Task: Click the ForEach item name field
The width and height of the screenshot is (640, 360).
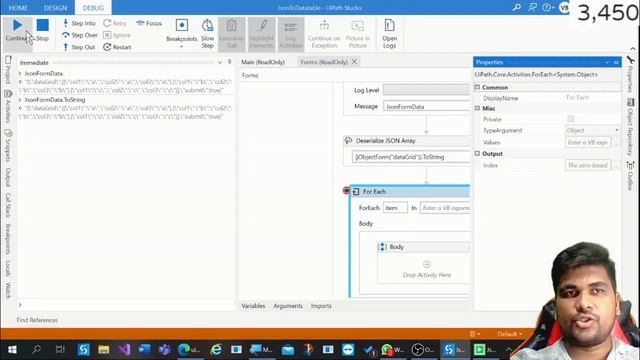Action: pyautogui.click(x=395, y=208)
